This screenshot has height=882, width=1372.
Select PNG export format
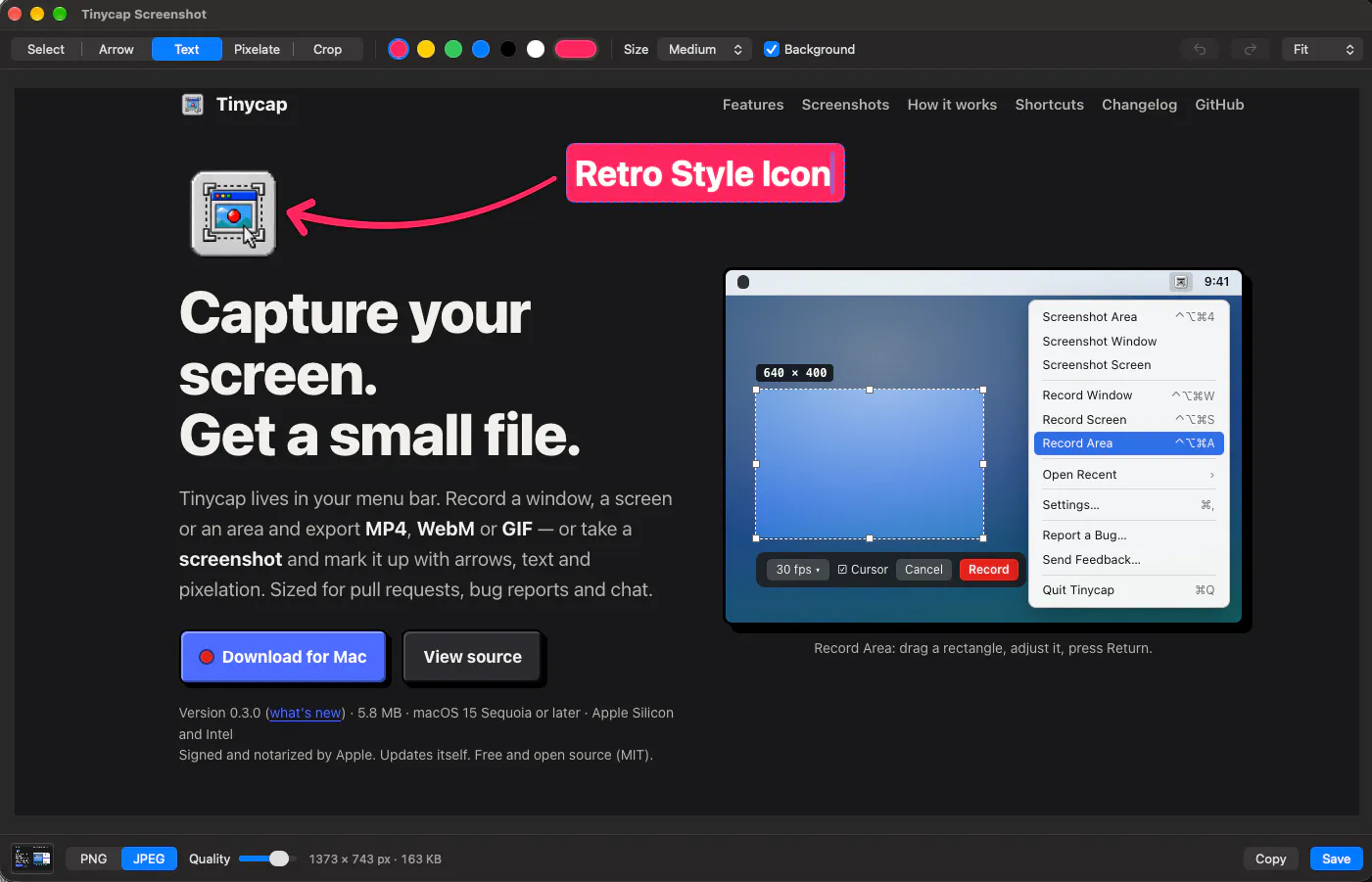94,859
